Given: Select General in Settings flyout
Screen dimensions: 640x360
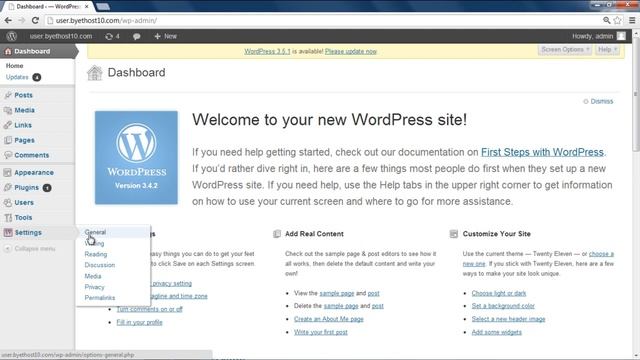Looking at the screenshot, I should pos(96,232).
